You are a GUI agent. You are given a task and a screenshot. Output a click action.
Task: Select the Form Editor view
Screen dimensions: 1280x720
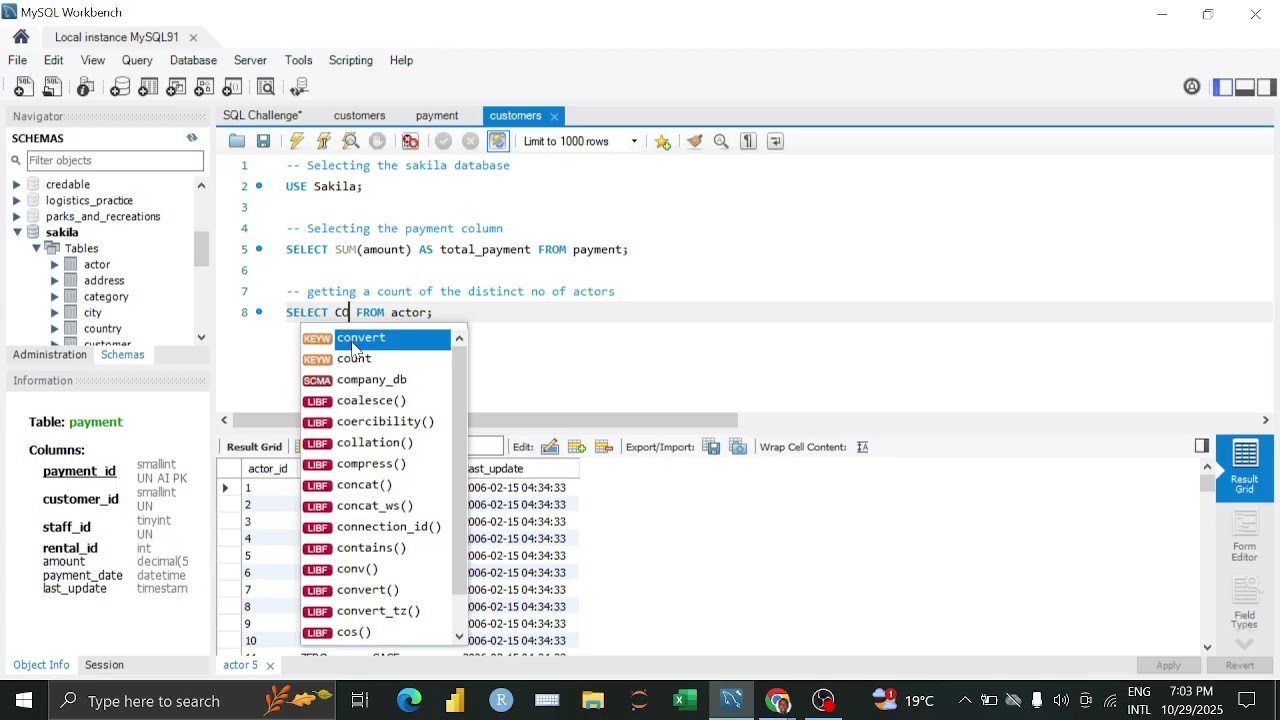(1245, 535)
